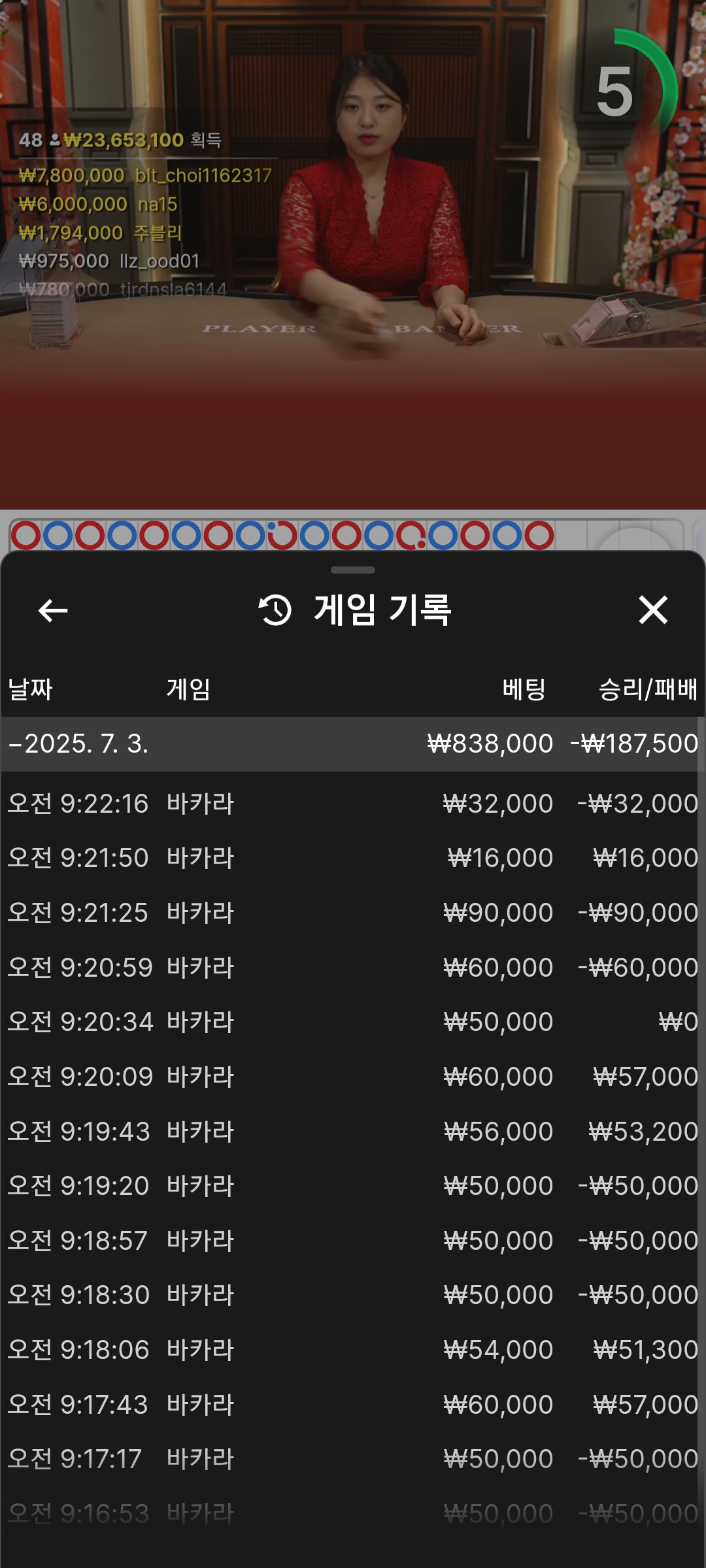Open the 오전 9:20:09 game record
Image resolution: width=706 pixels, height=1568 pixels.
(x=353, y=1077)
